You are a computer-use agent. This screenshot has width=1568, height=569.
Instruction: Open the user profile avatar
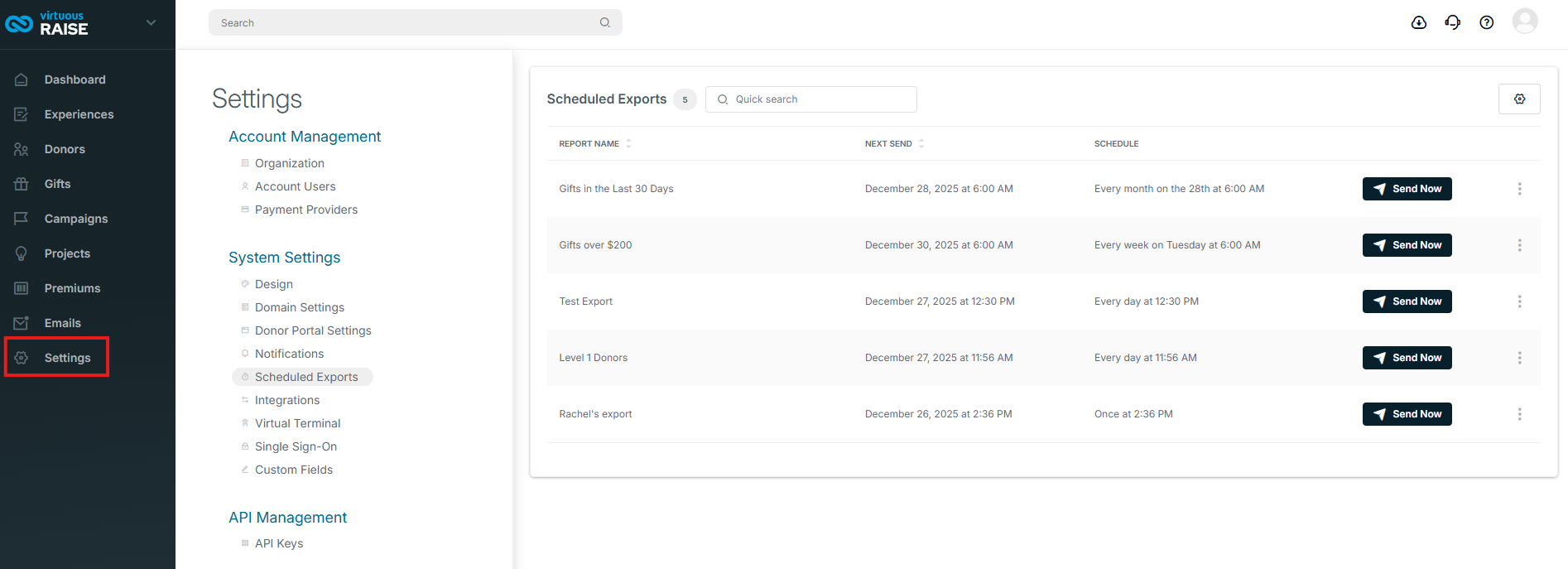pos(1525,21)
